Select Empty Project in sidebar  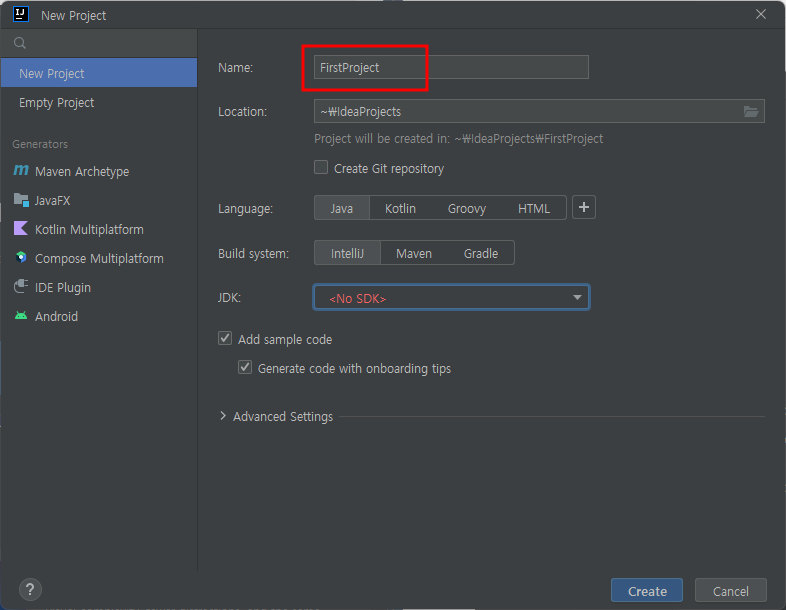99,102
